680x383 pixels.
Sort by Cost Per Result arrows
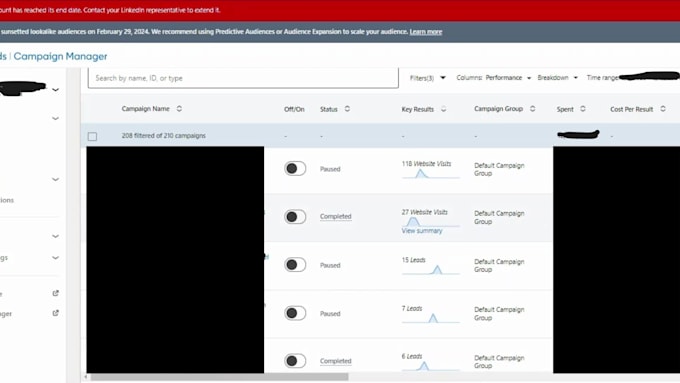(663, 109)
